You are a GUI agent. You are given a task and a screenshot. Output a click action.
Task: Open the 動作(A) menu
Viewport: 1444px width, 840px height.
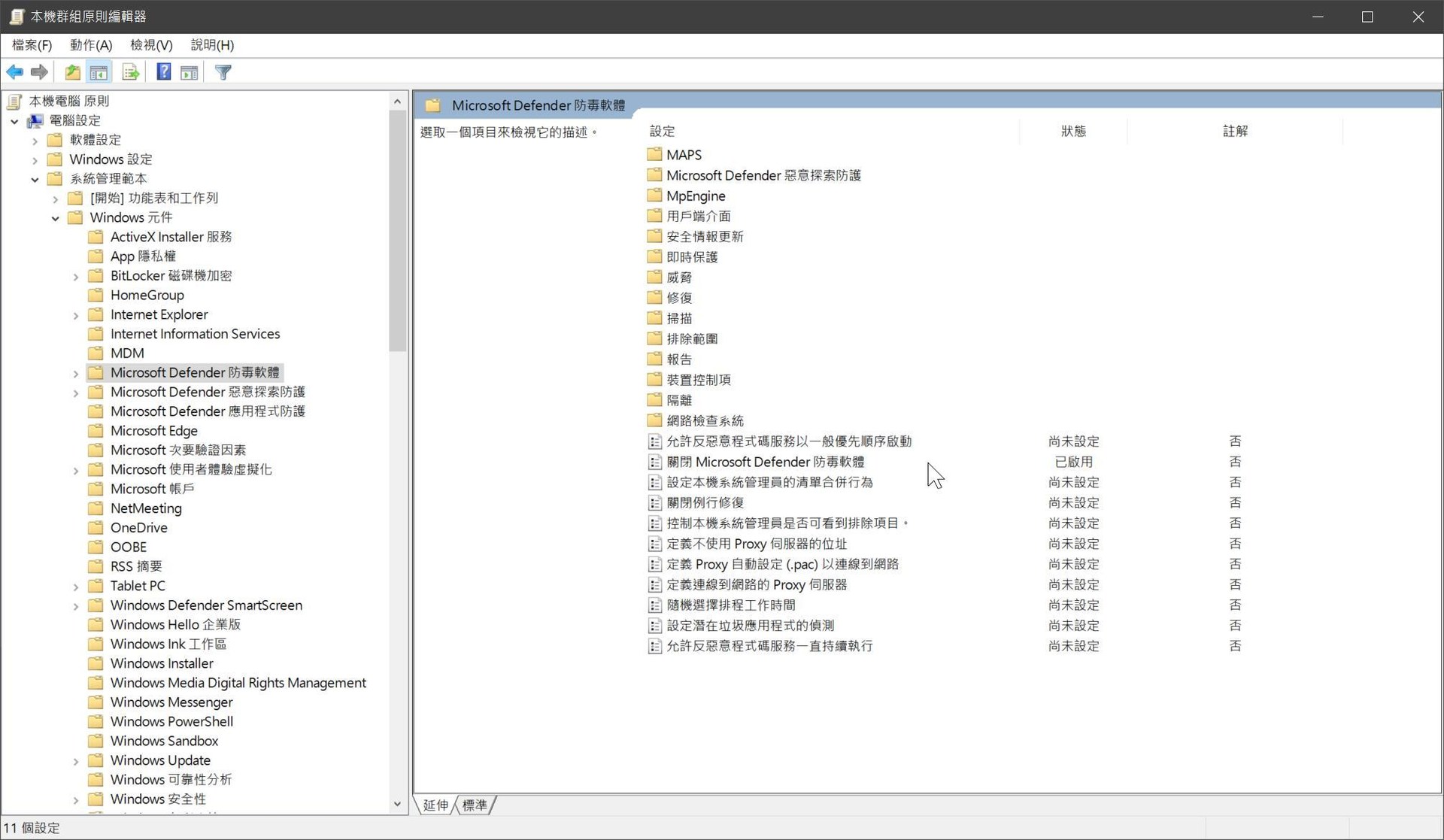[x=91, y=45]
